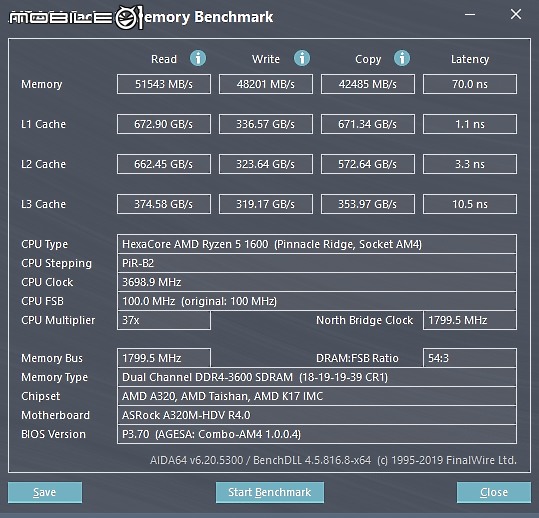Screen dimensions: 539x518
Task: Click the Memory Bus label
Action: (52, 359)
